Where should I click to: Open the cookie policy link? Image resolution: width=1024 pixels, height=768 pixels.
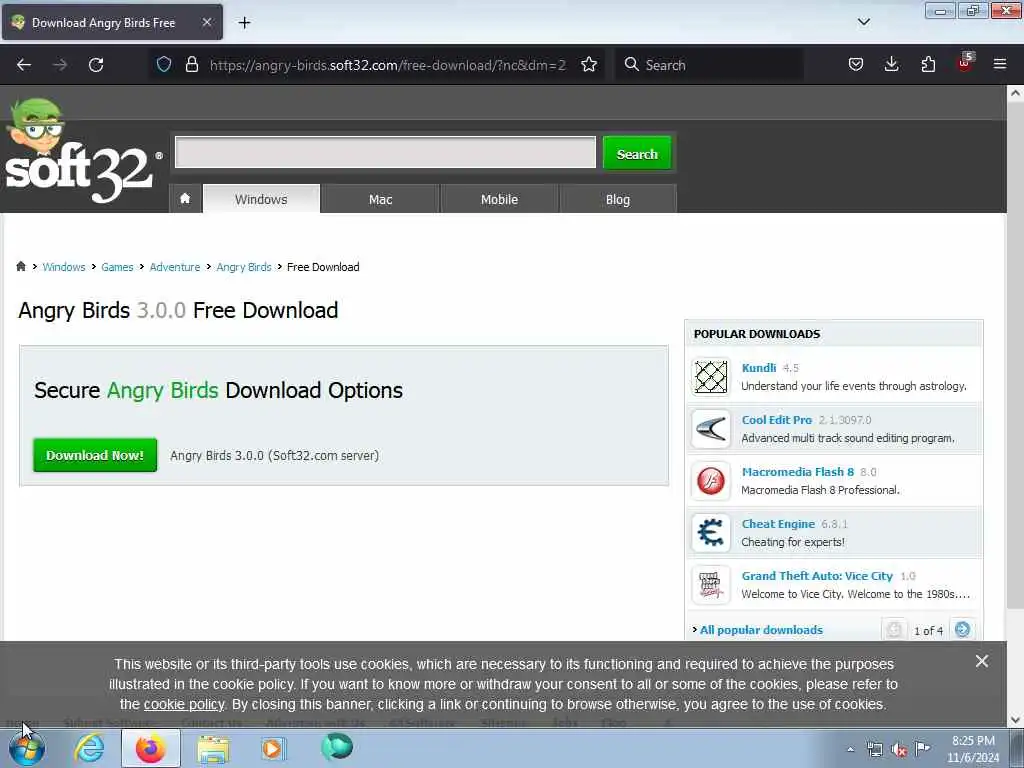(184, 705)
